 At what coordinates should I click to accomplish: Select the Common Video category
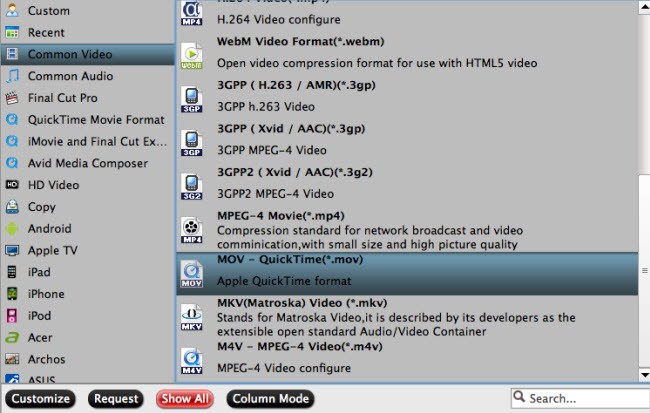pyautogui.click(x=87, y=54)
